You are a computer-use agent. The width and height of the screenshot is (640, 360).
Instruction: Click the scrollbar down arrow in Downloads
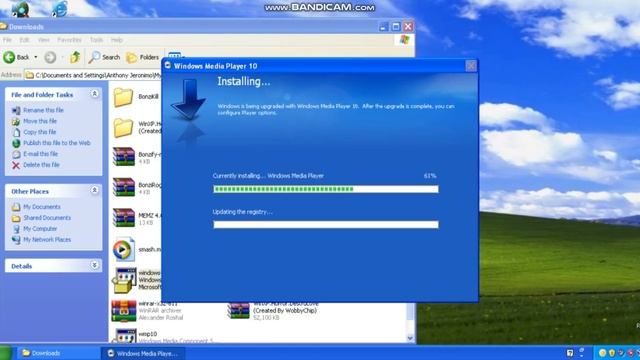[x=410, y=338]
